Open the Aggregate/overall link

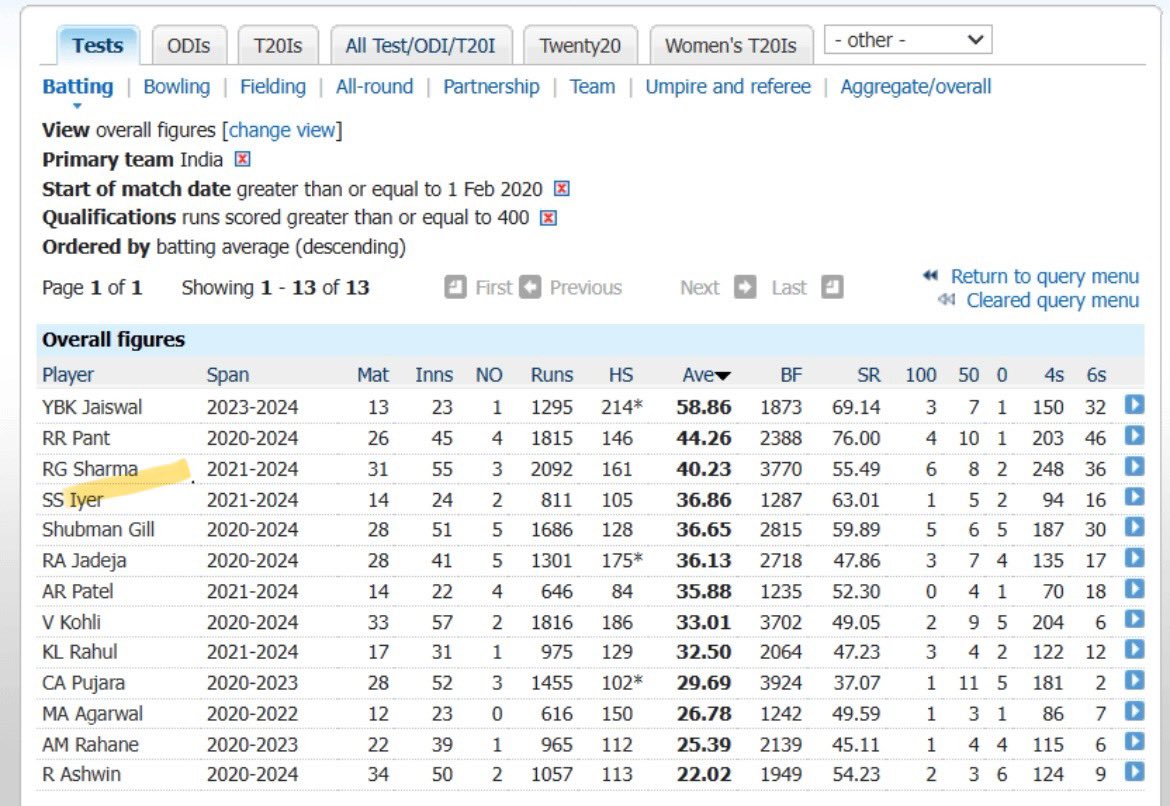(916, 87)
